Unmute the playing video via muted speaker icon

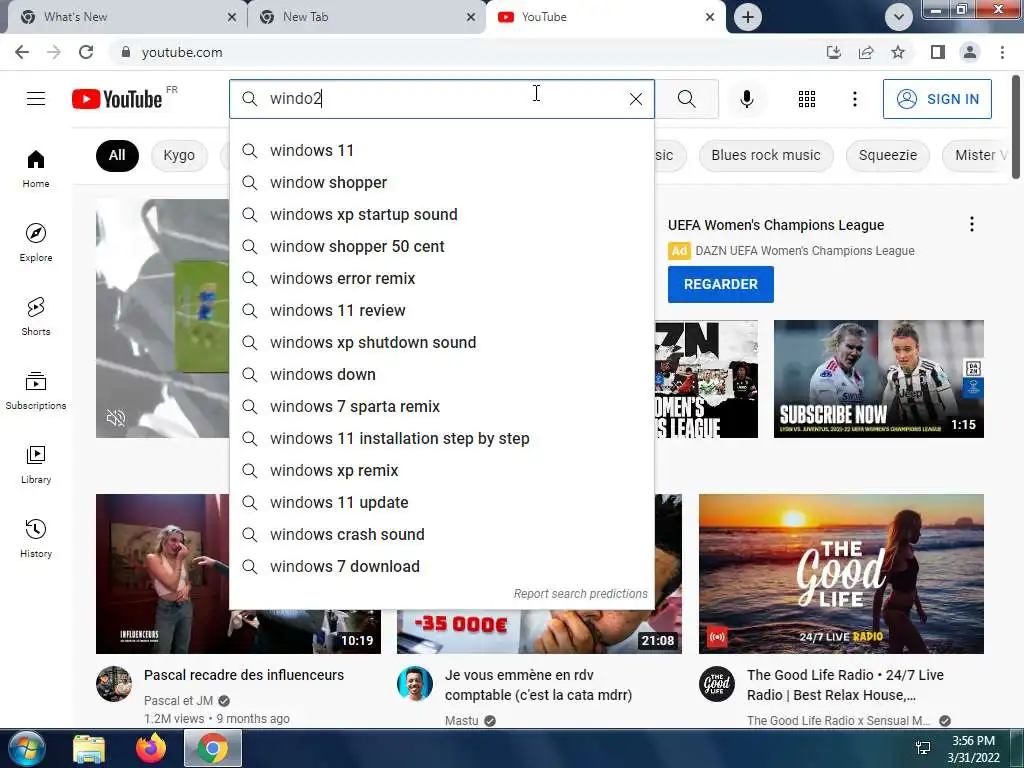tap(116, 418)
